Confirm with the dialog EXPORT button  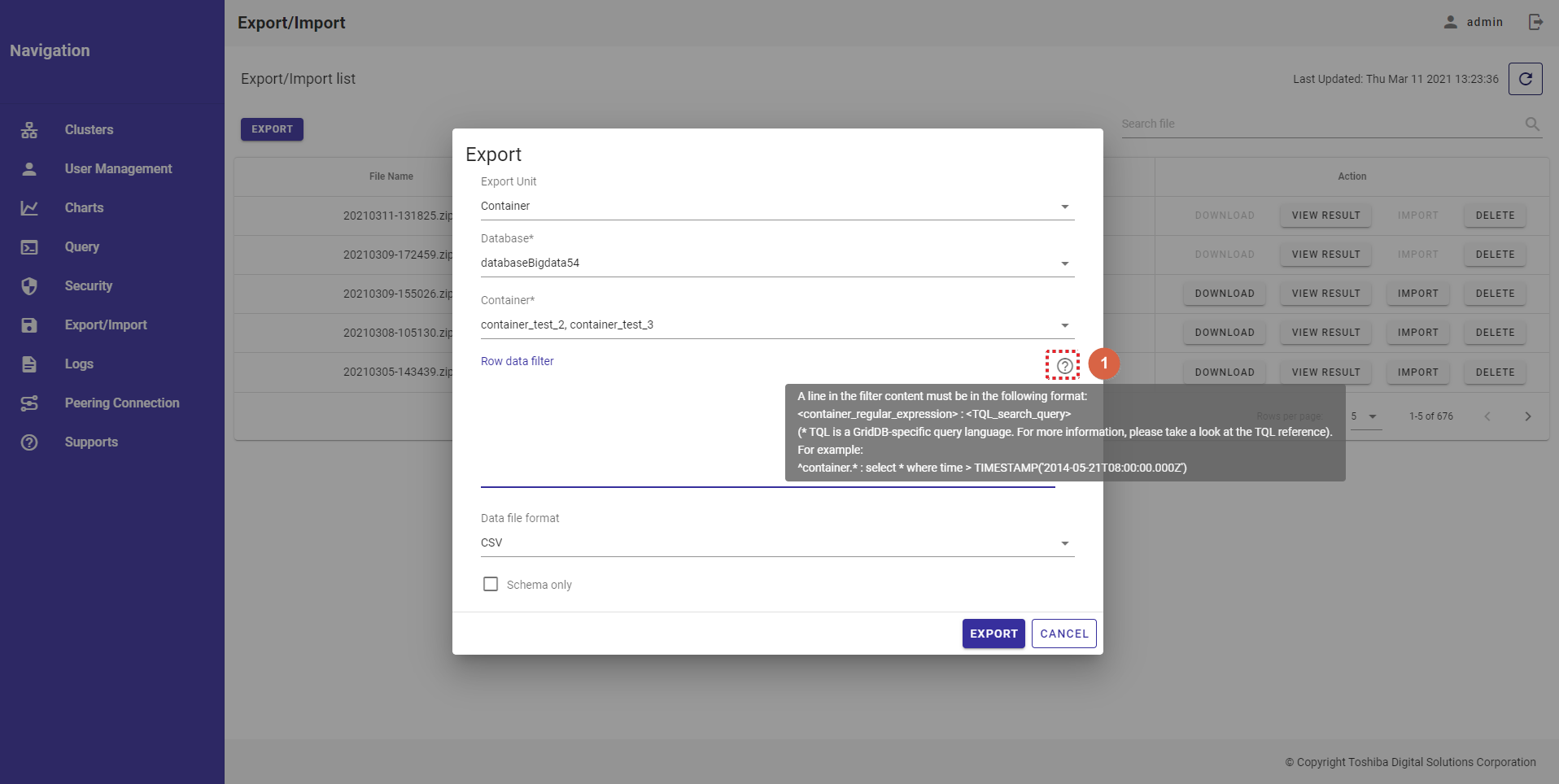tap(993, 634)
